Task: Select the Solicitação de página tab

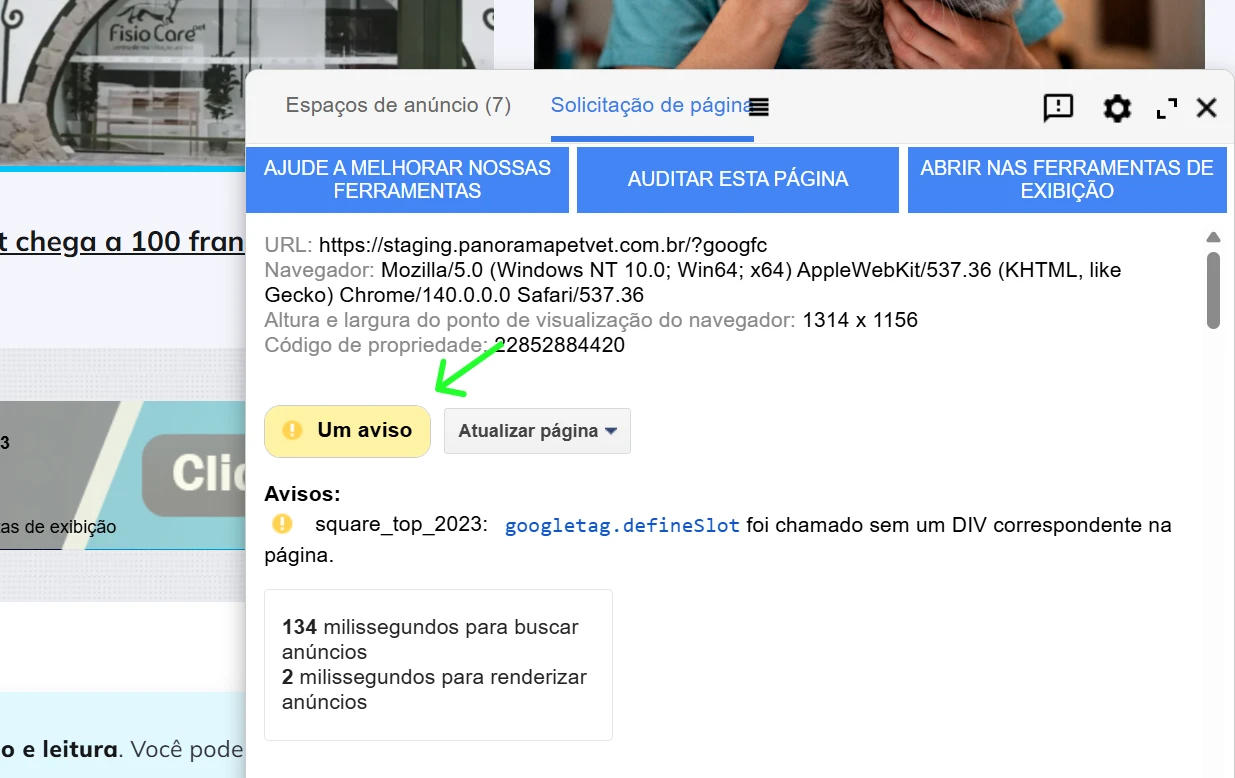Action: 648,106
